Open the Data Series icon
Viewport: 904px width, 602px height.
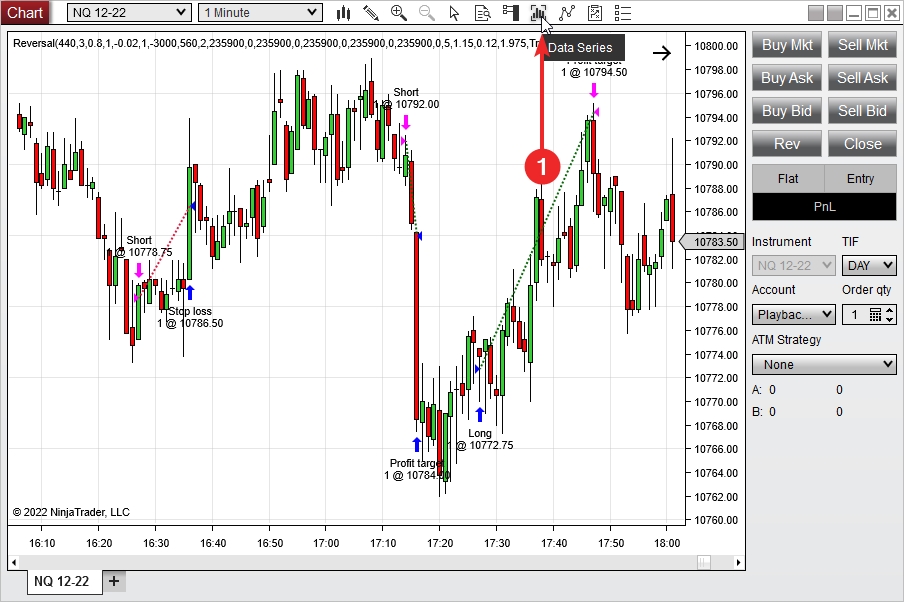tap(539, 13)
